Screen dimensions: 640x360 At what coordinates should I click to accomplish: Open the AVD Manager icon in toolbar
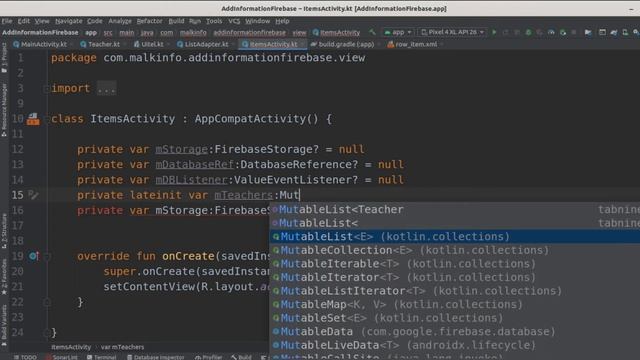tap(625, 32)
